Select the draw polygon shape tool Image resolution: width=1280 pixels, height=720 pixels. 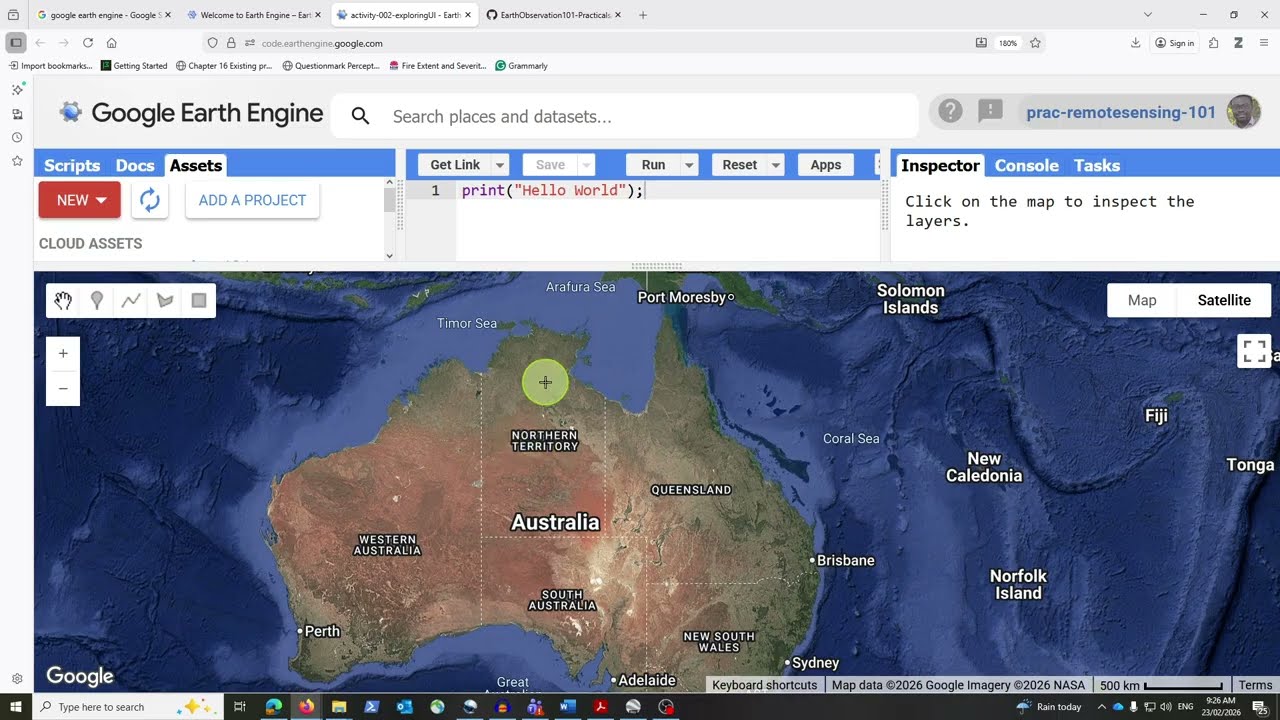click(165, 301)
